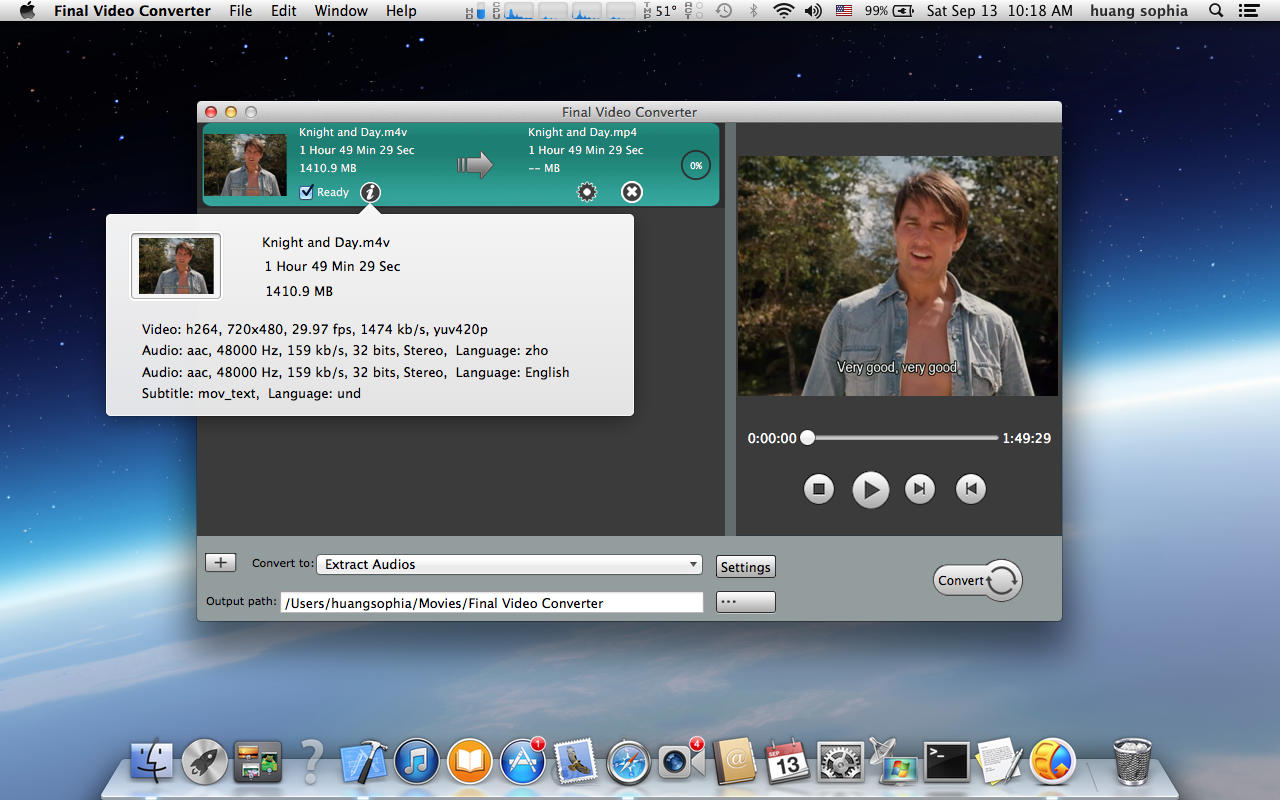
Task: Start conversion with the Convert button
Action: coord(979,580)
